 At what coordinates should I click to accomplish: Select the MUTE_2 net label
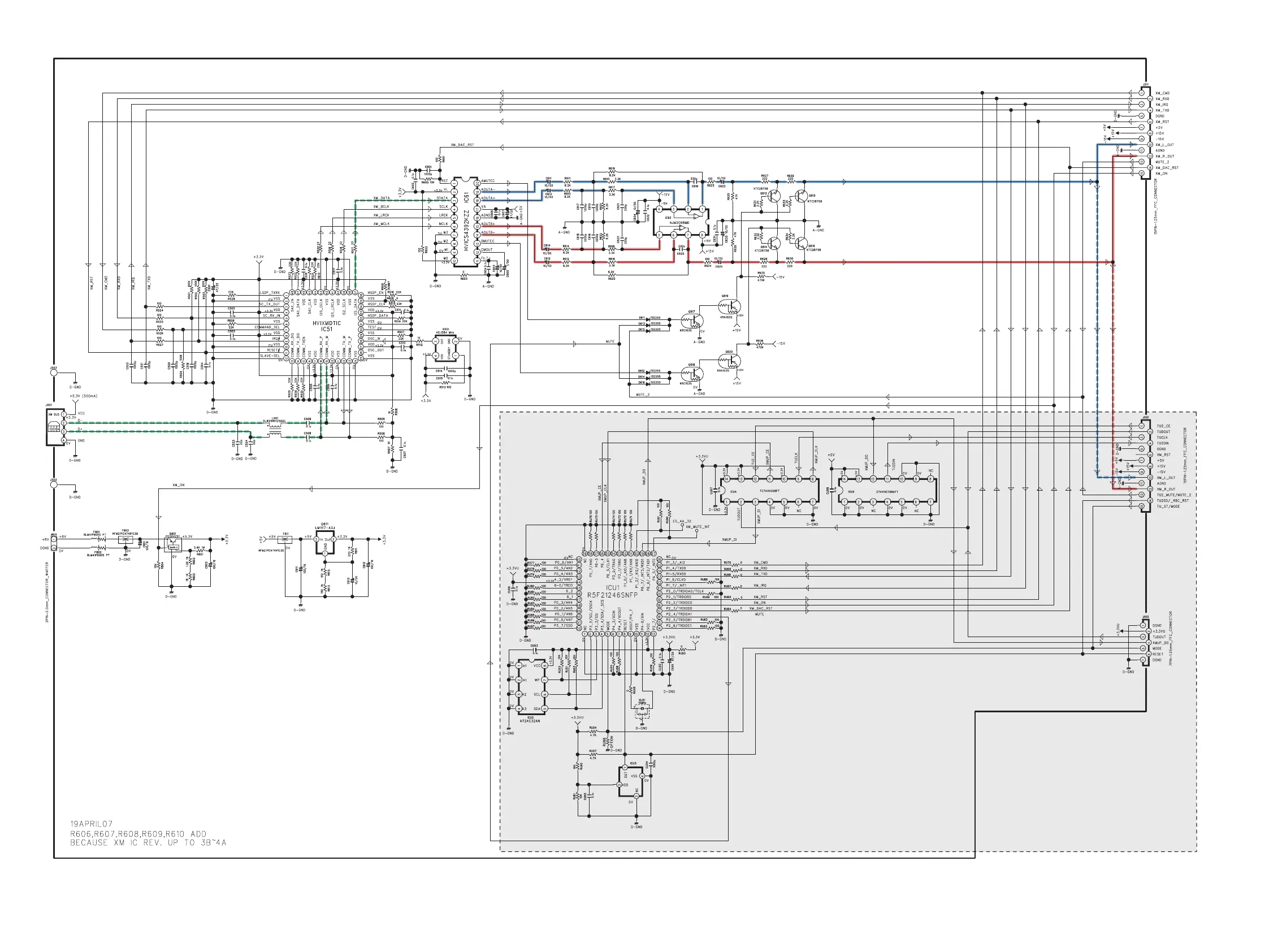tap(643, 395)
